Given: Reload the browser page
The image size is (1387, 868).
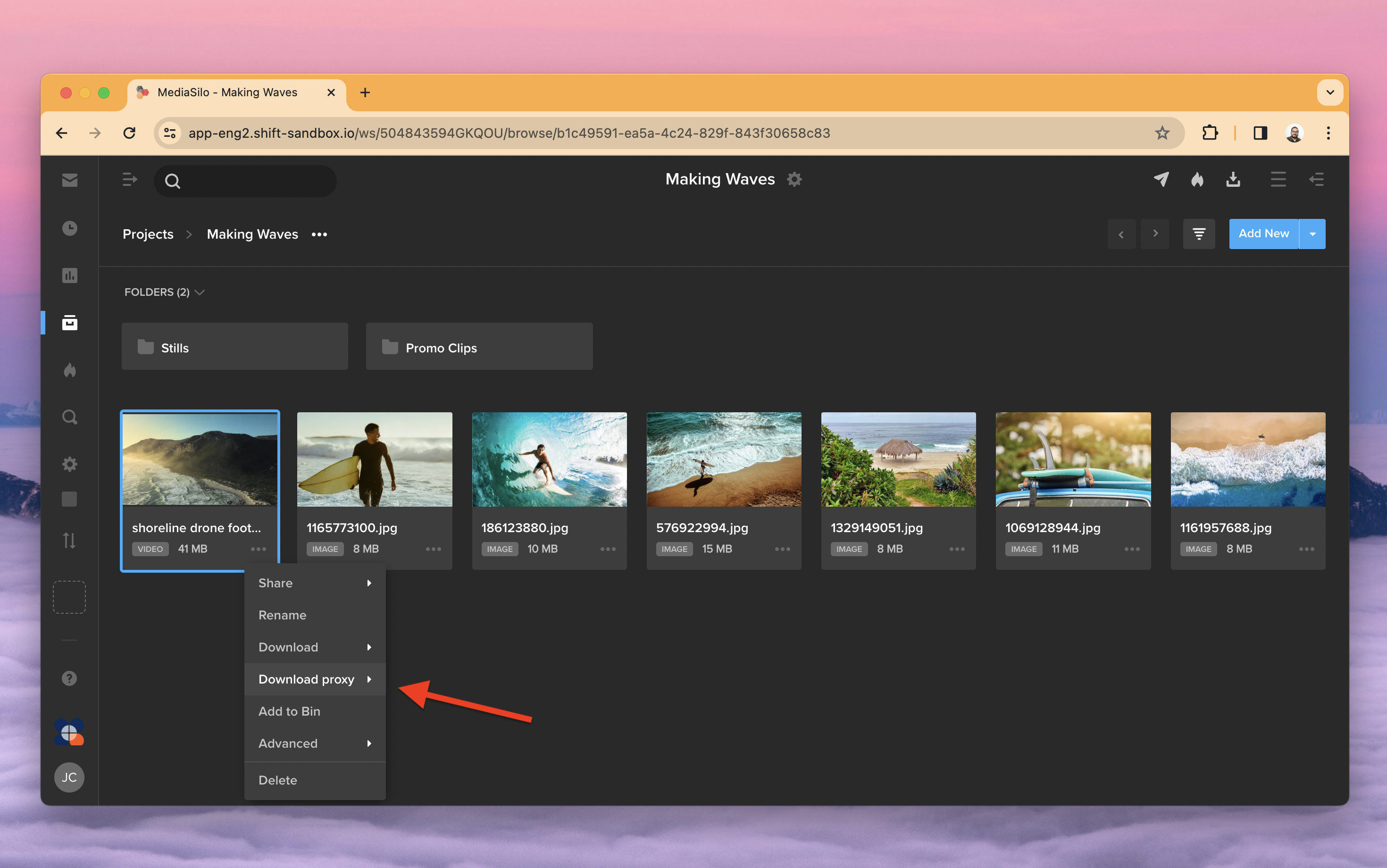Looking at the screenshot, I should point(130,133).
